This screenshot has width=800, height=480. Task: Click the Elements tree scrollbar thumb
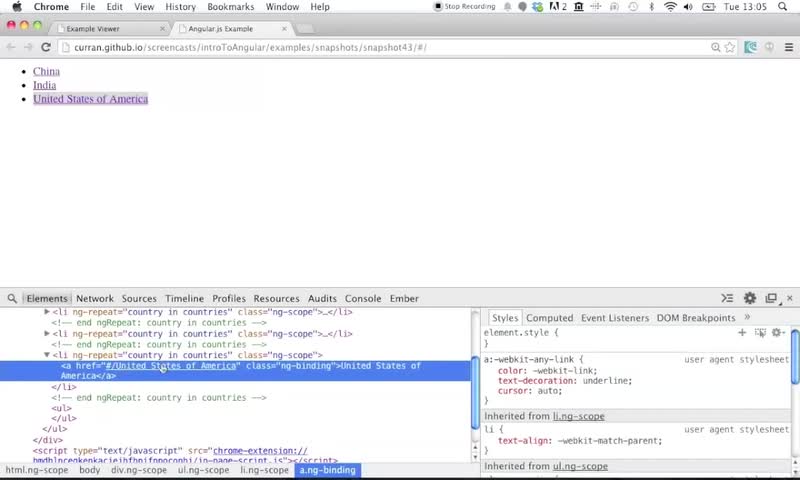pos(474,393)
